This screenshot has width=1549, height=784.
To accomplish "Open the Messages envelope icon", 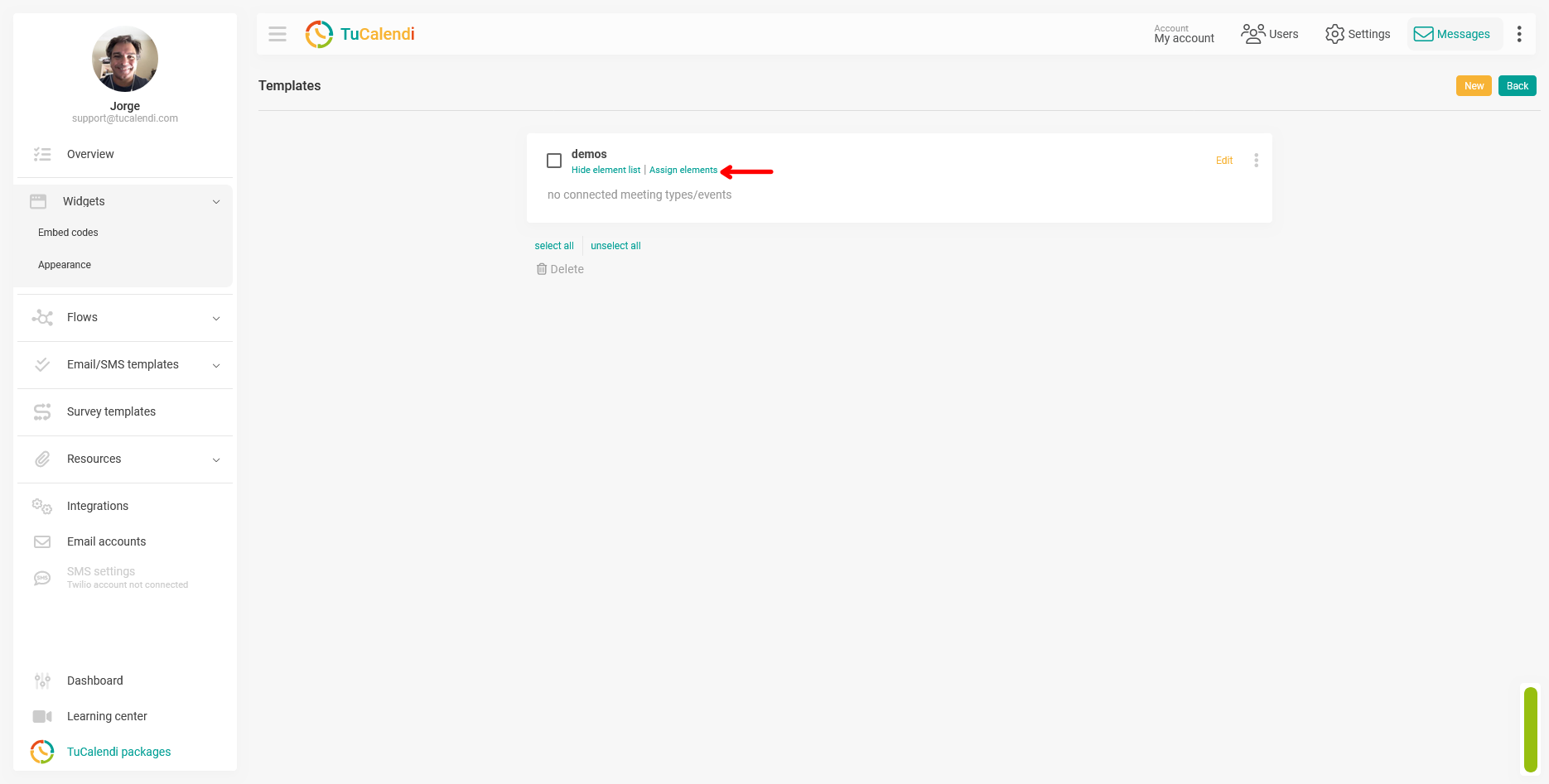I will [1423, 34].
